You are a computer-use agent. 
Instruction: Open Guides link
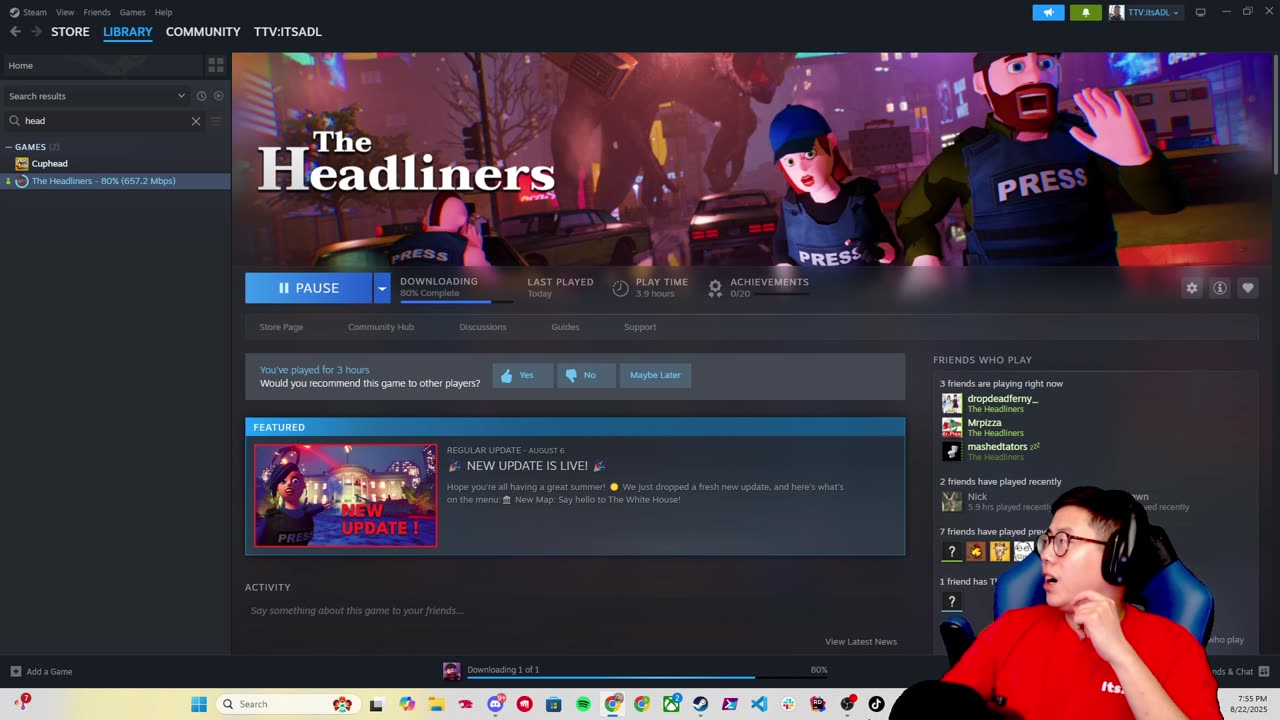click(565, 327)
